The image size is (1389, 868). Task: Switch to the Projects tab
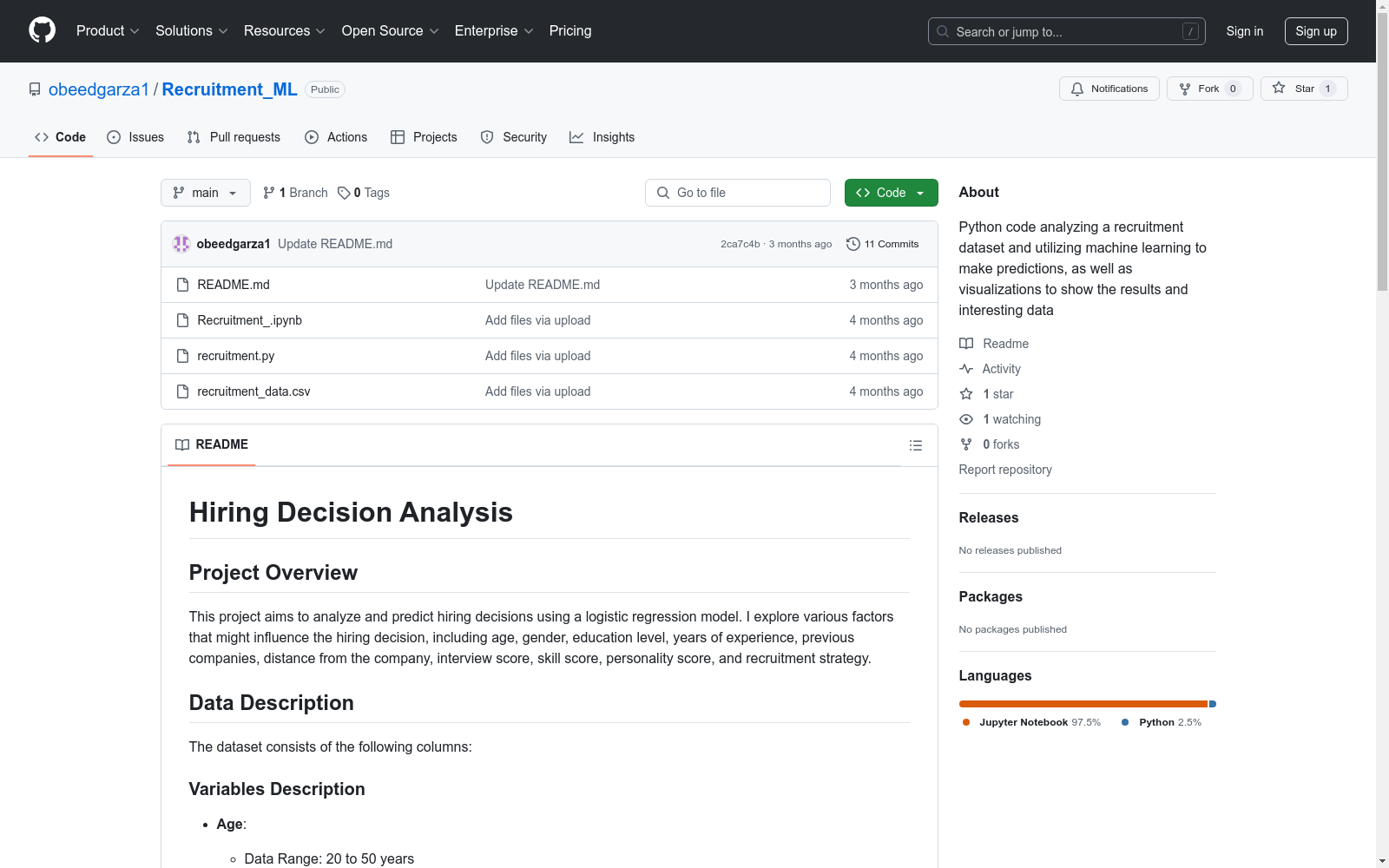(424, 137)
